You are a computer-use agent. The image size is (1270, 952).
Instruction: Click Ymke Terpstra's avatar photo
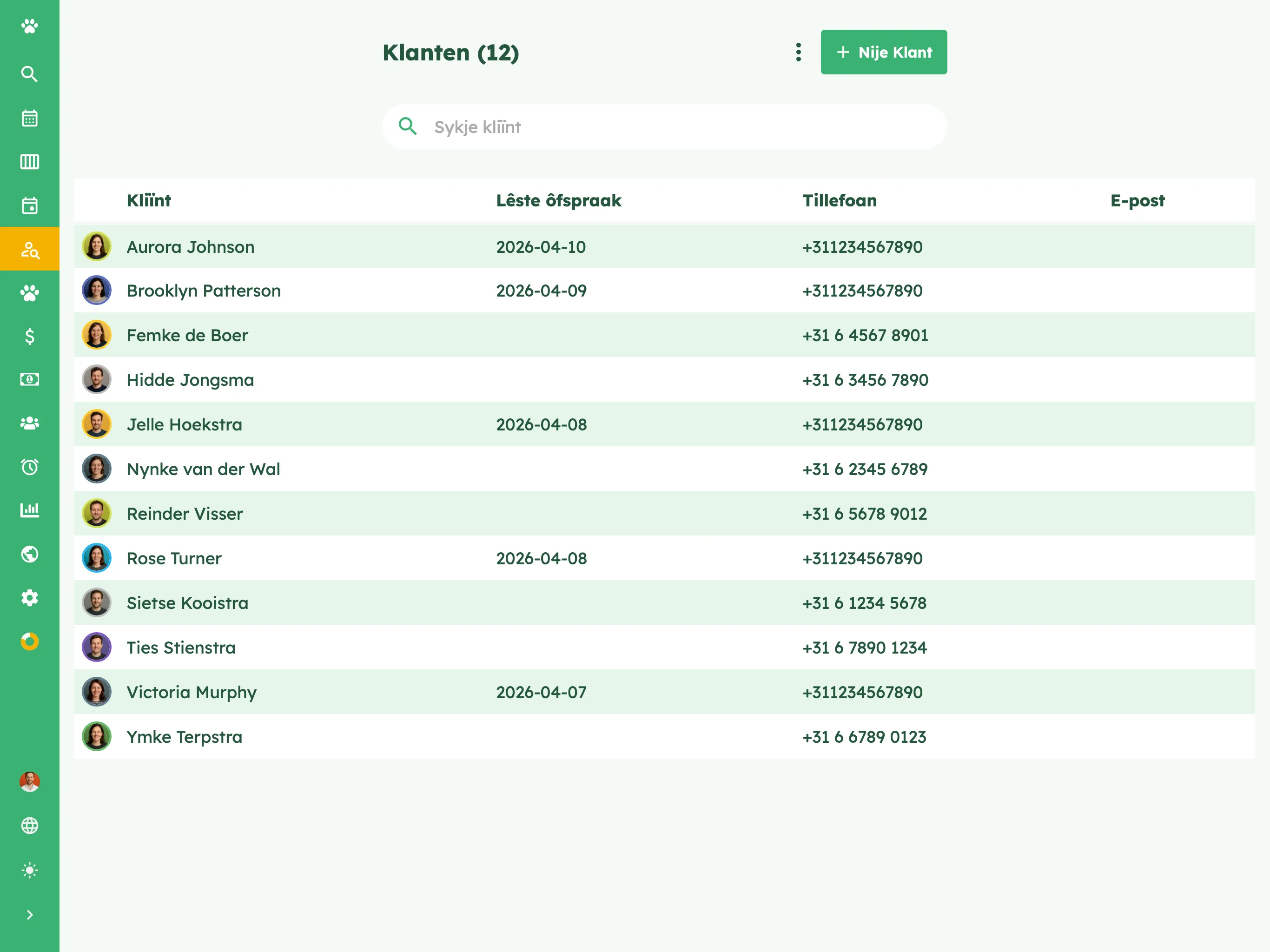[x=96, y=737]
